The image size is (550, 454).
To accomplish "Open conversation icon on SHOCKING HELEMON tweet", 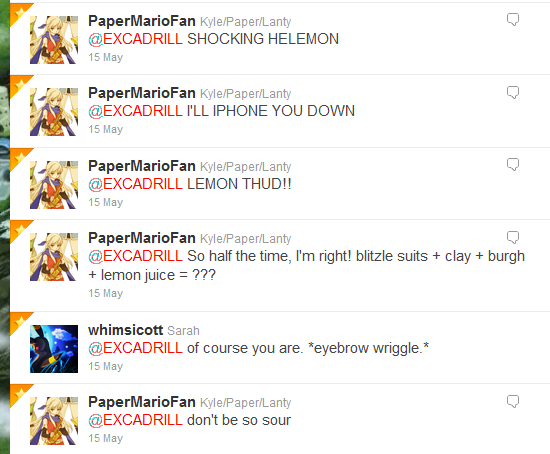I will pos(513,19).
